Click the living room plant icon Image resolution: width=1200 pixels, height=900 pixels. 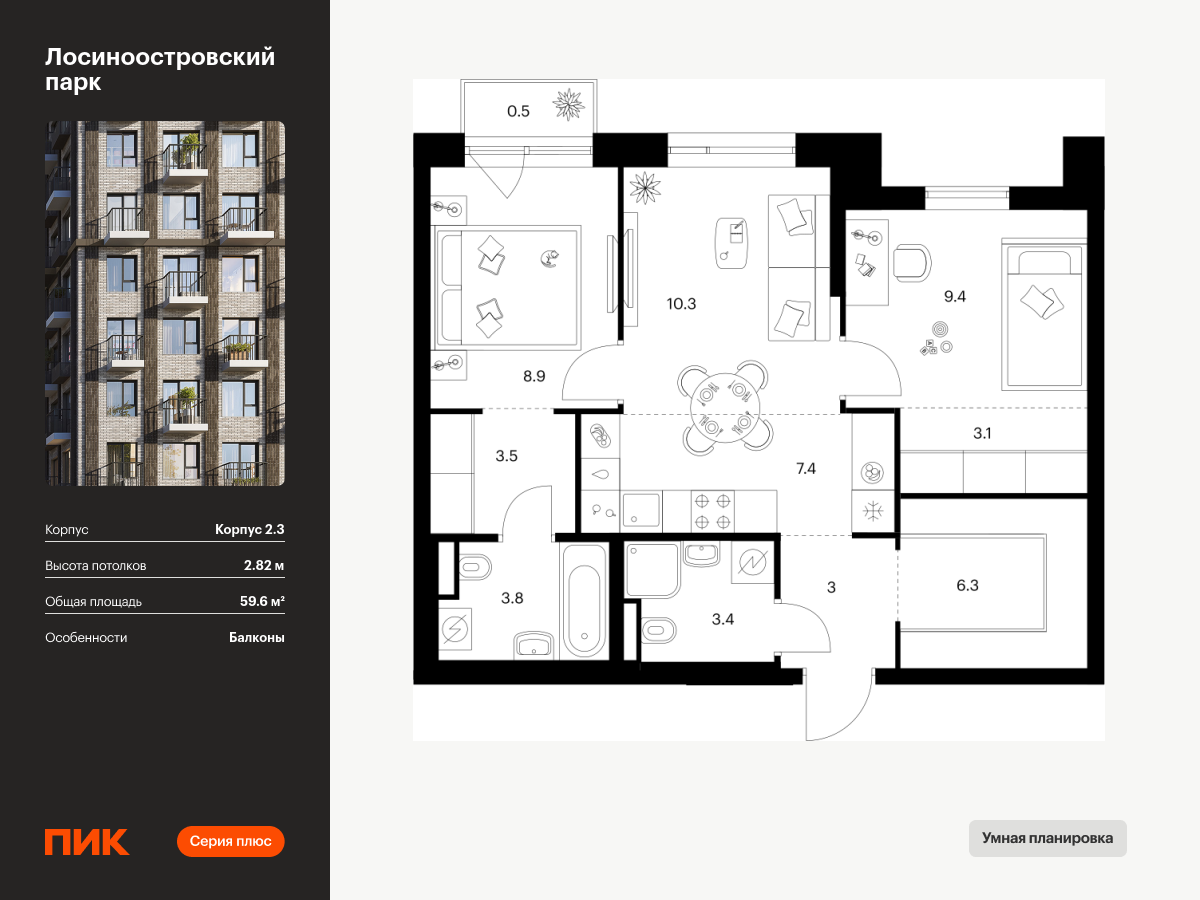pyautogui.click(x=645, y=186)
